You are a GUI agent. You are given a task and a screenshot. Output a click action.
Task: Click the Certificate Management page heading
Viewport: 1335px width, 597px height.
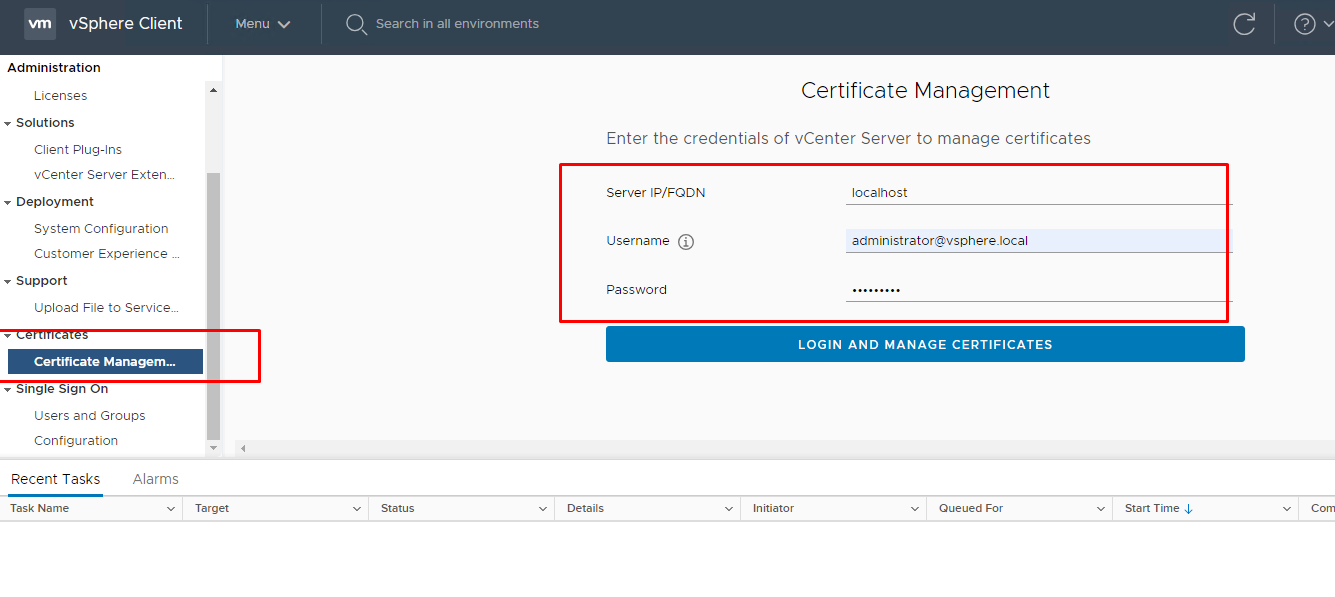pyautogui.click(x=925, y=91)
